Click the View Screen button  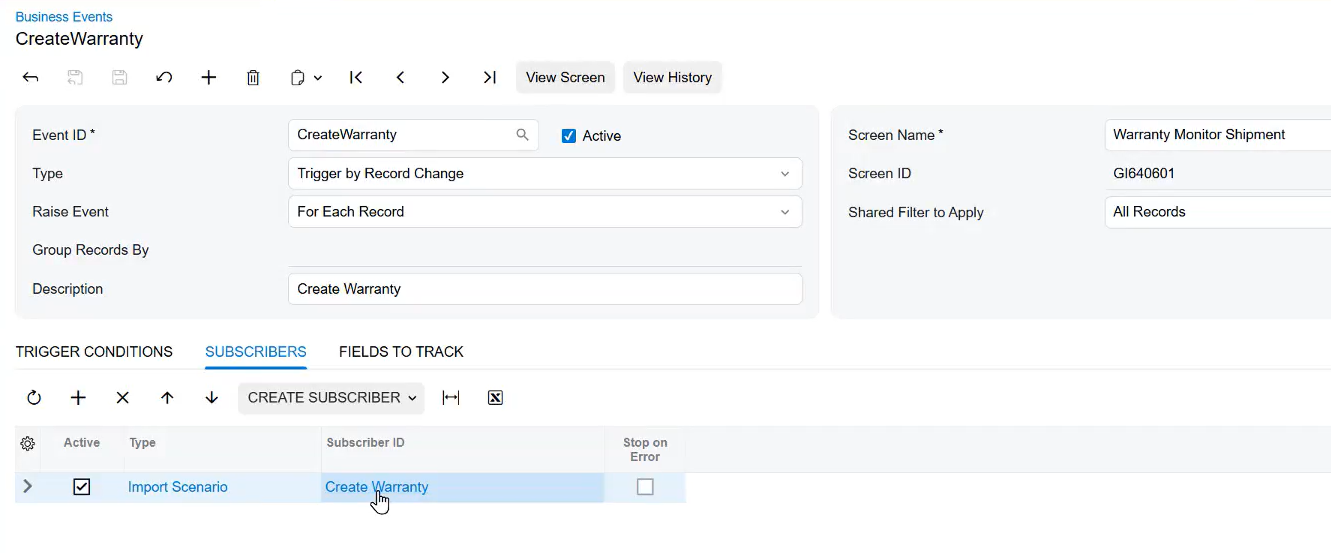(565, 77)
